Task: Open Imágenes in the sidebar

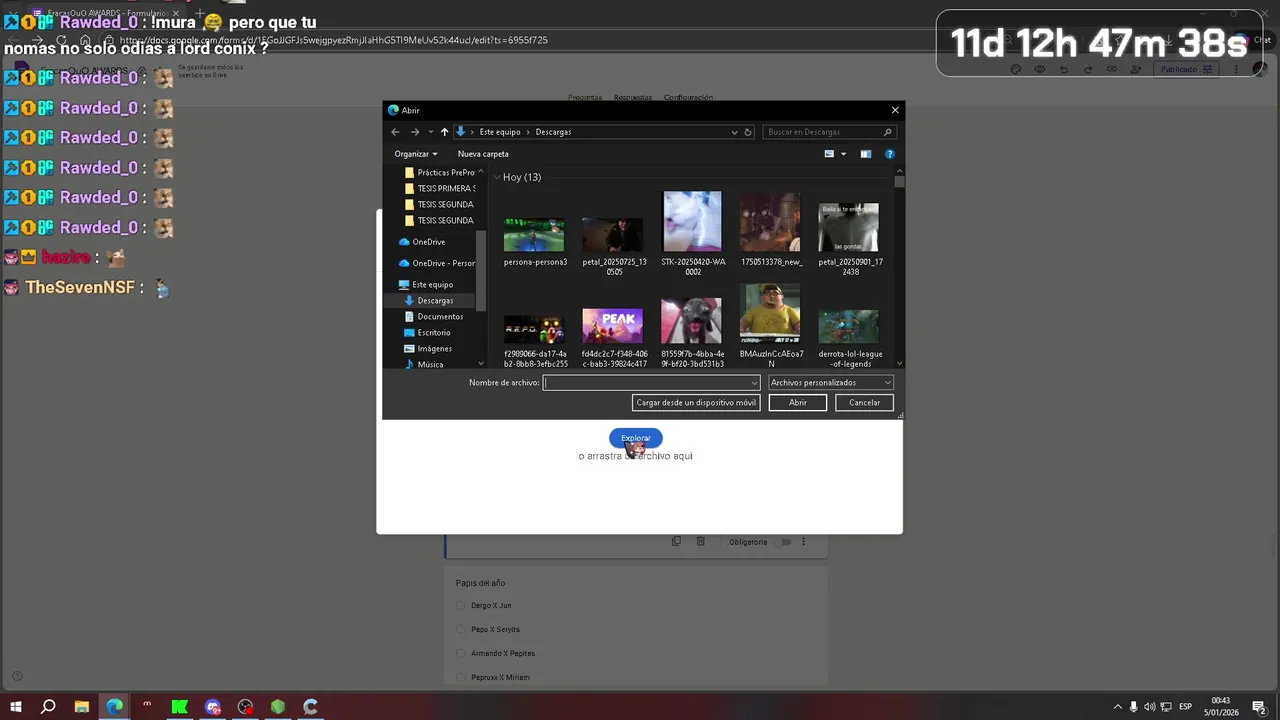Action: coord(428,349)
